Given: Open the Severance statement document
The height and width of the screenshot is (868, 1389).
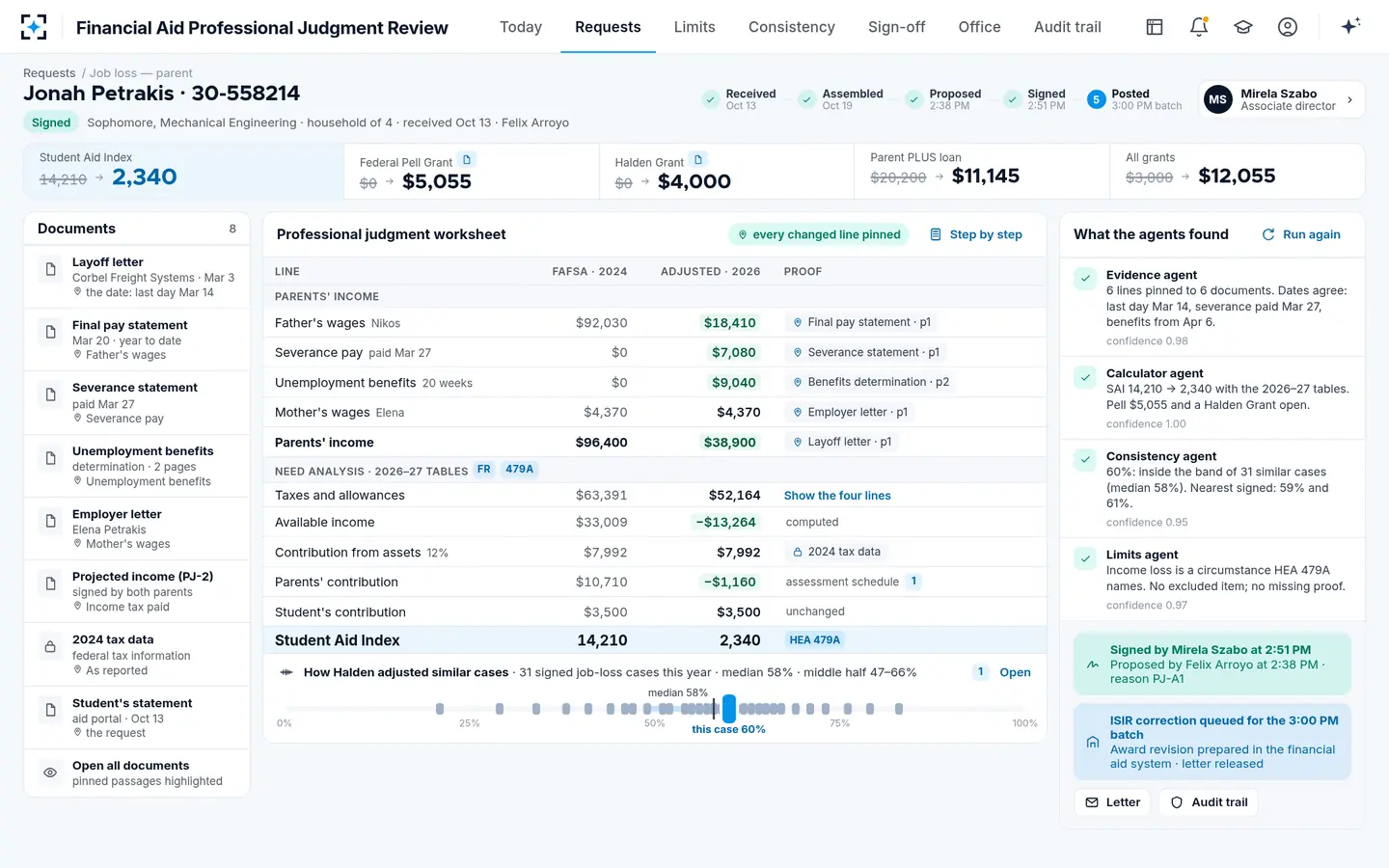Looking at the screenshot, I should pyautogui.click(x=137, y=403).
